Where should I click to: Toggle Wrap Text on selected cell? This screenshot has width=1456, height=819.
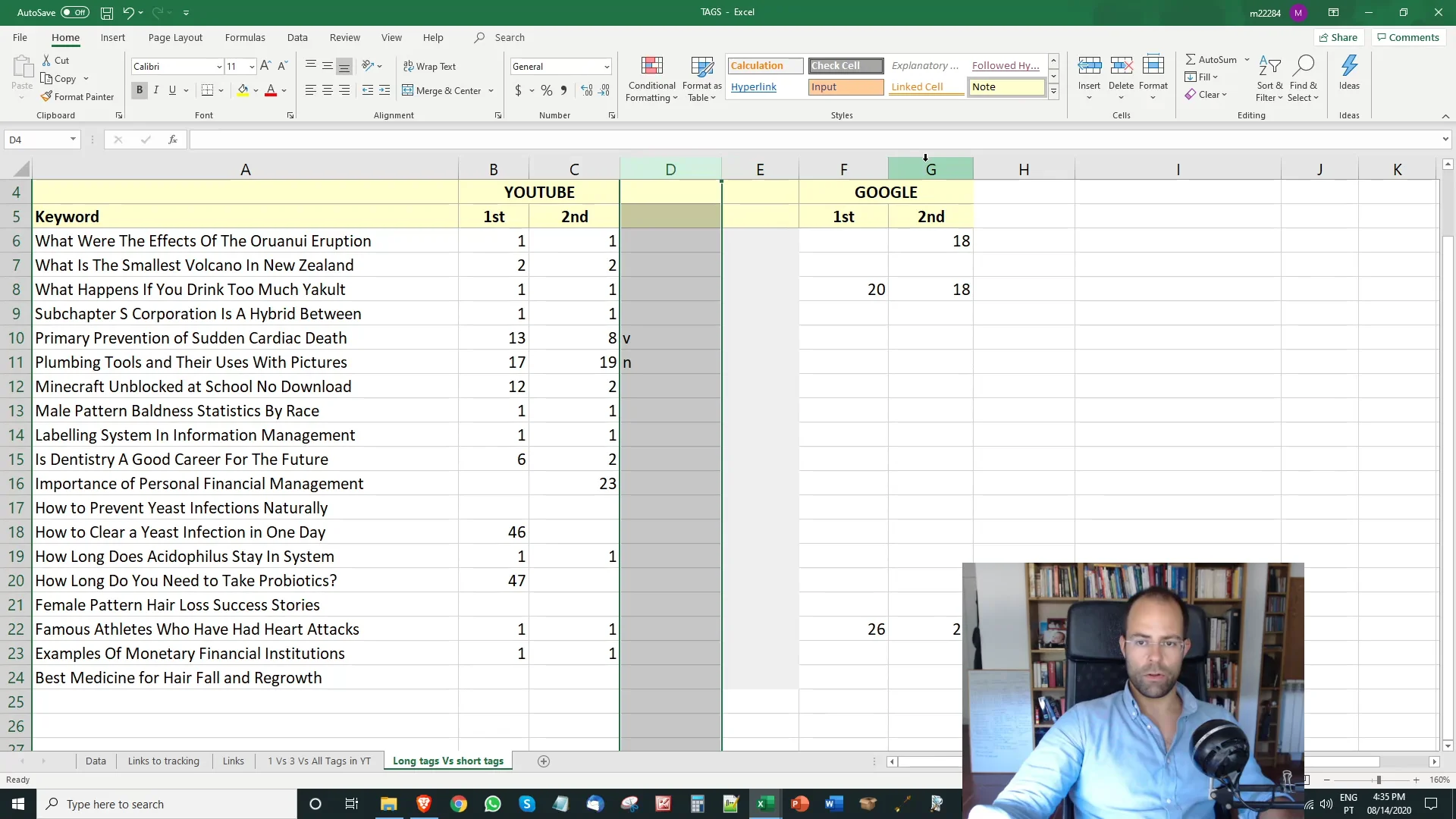pos(429,67)
